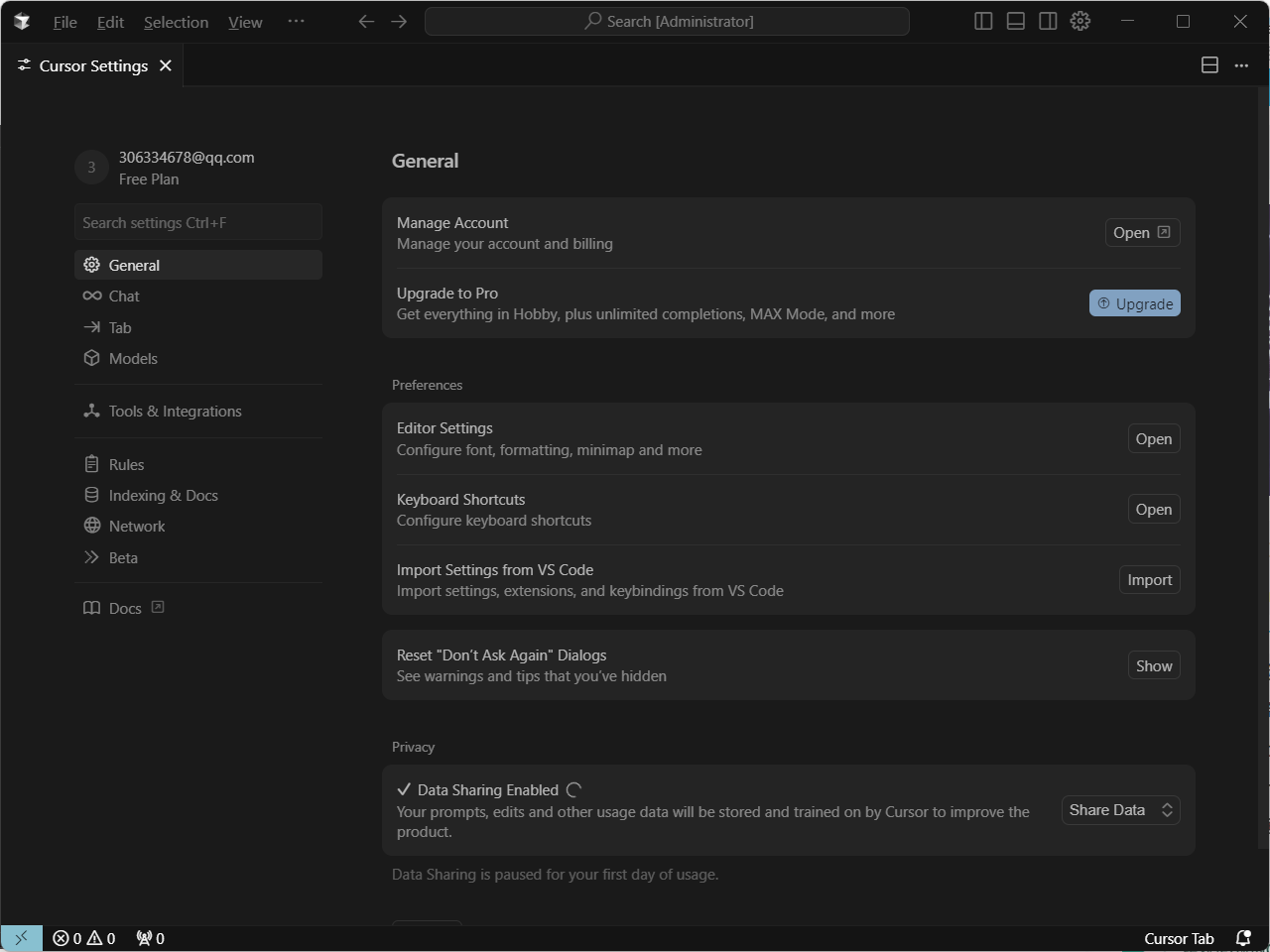Close the Cursor Settings tab
Viewport: 1270px width, 952px height.
[166, 65]
